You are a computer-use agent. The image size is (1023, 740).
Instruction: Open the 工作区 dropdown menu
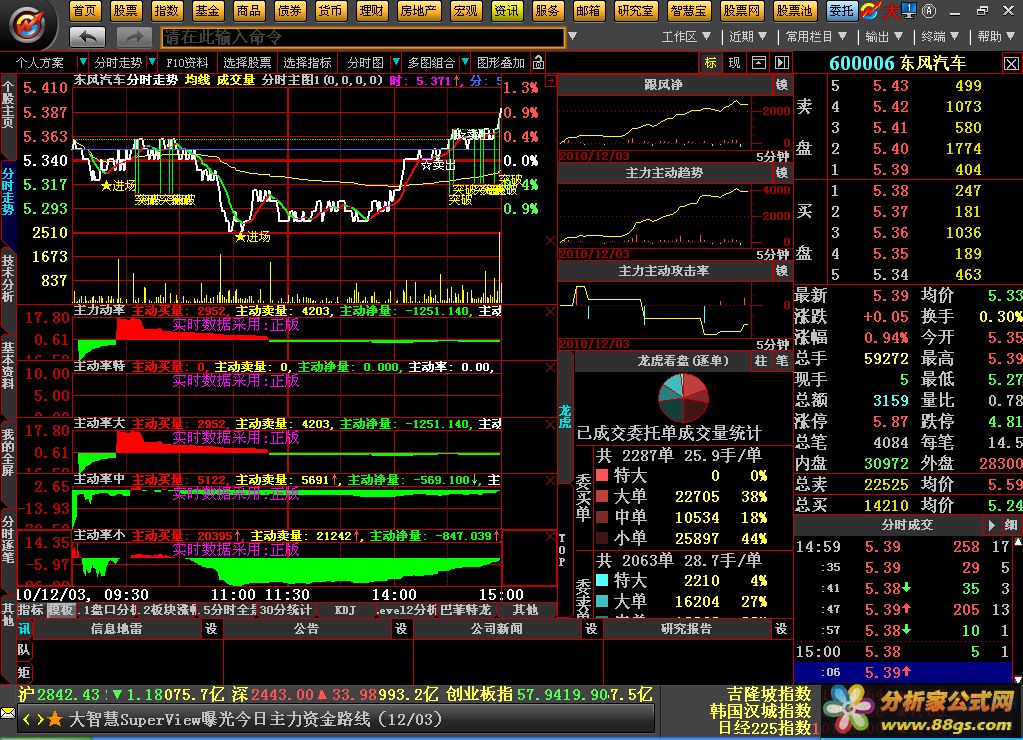[x=686, y=37]
